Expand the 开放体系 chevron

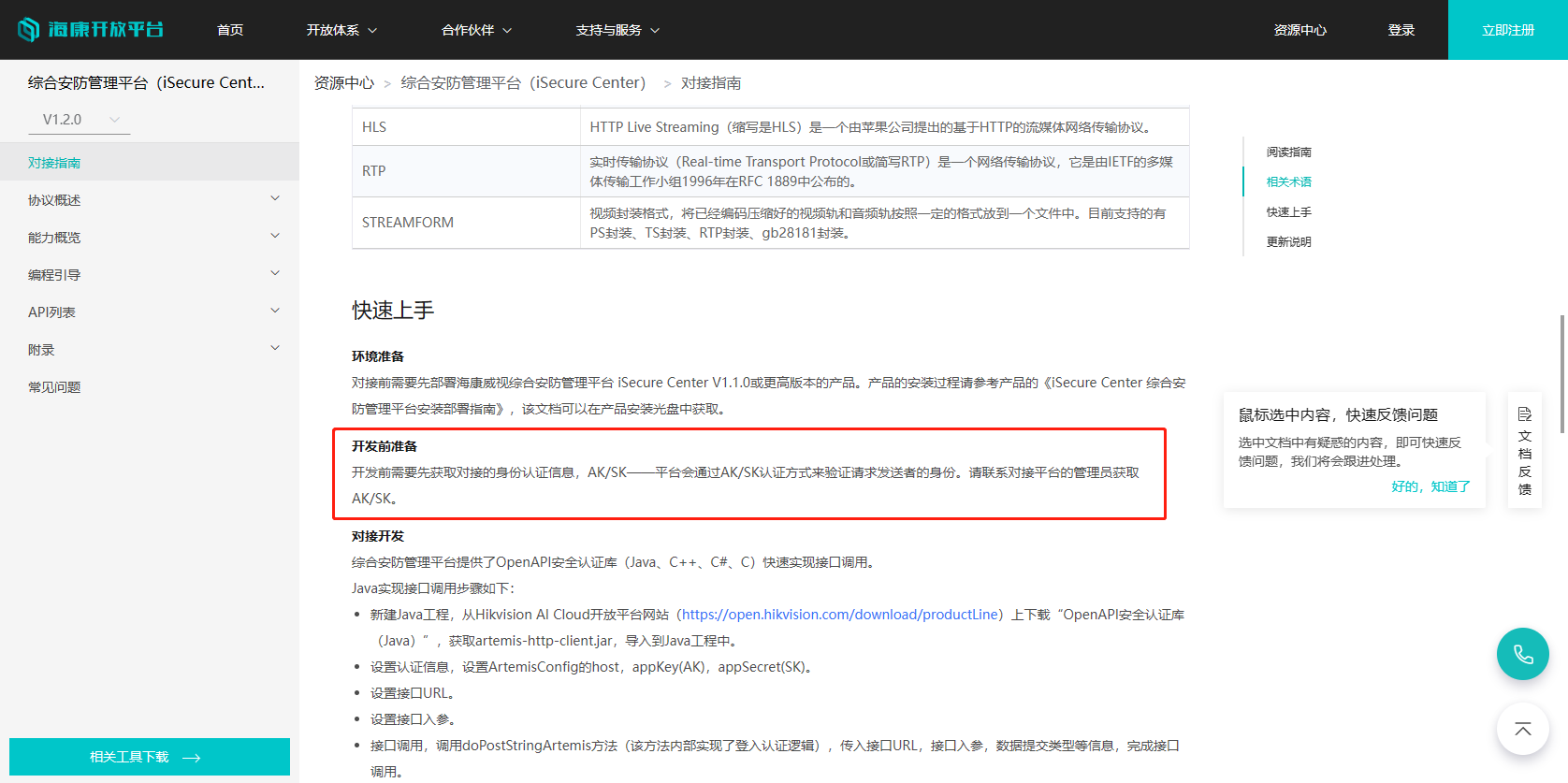[372, 30]
